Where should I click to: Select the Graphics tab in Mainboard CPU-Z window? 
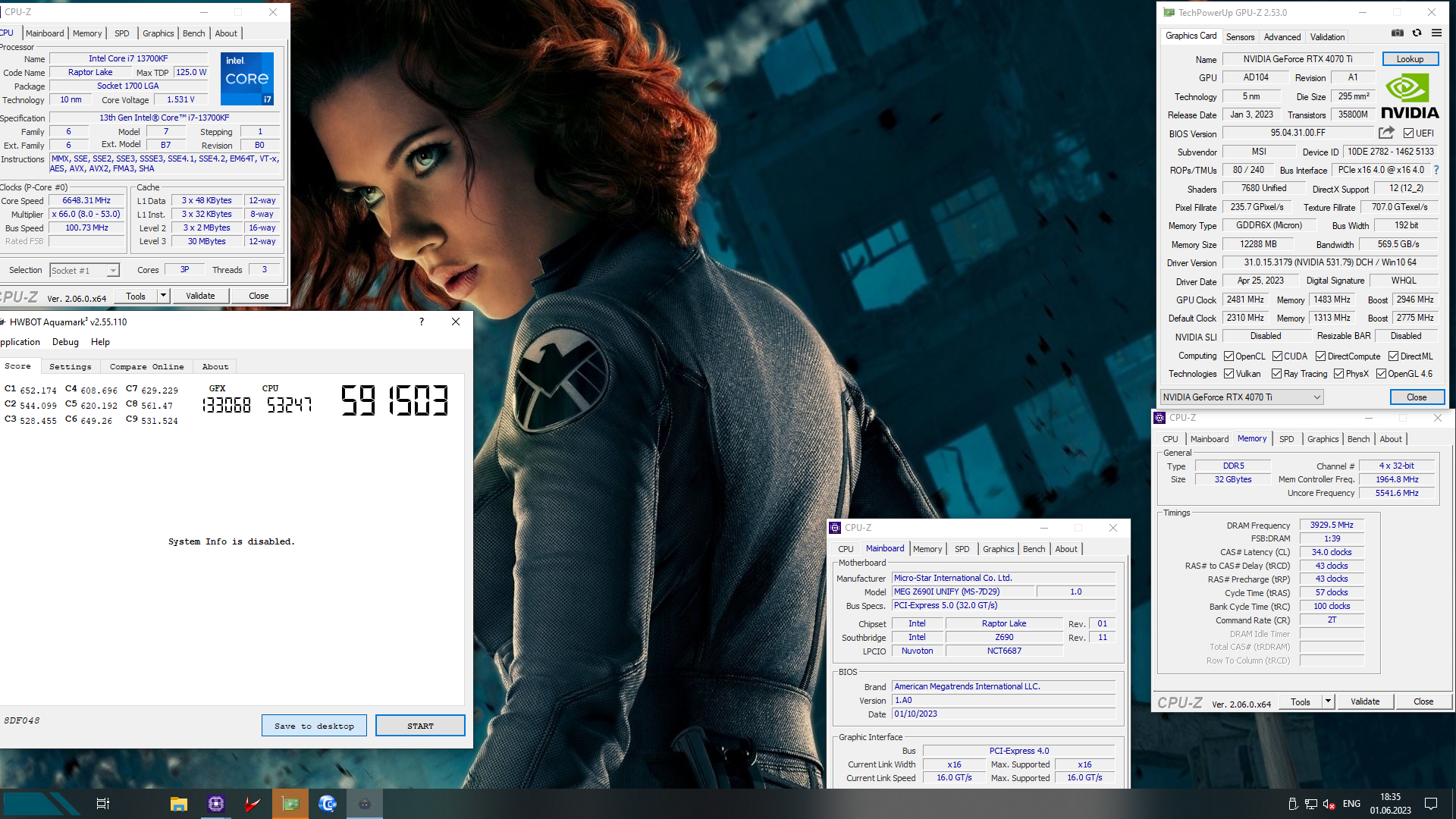click(x=998, y=549)
